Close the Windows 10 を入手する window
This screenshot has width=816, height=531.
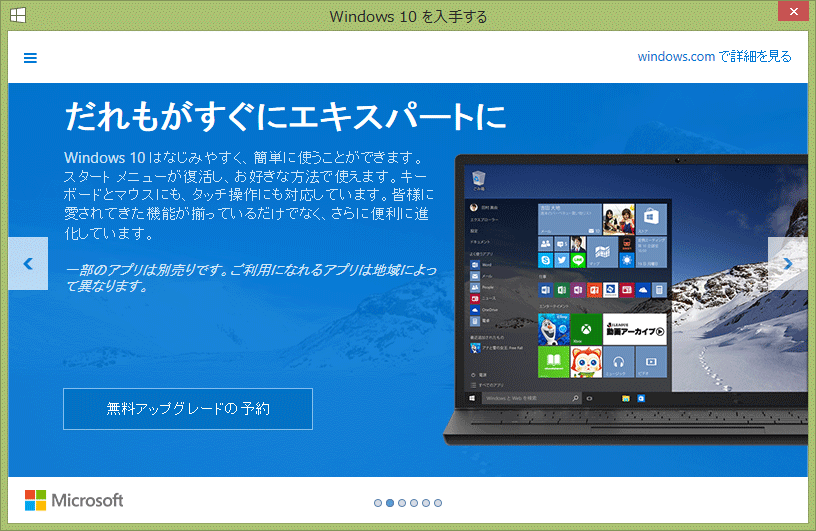click(793, 11)
